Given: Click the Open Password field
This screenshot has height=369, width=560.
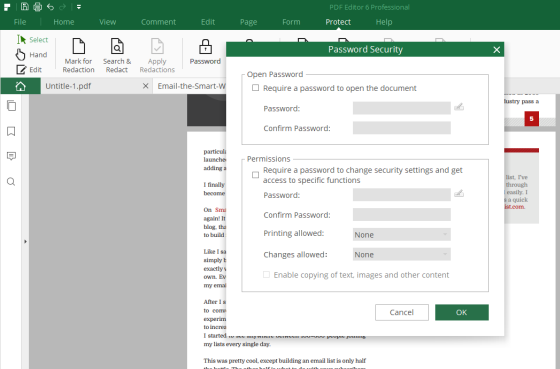Looking at the screenshot, I should (401, 108).
